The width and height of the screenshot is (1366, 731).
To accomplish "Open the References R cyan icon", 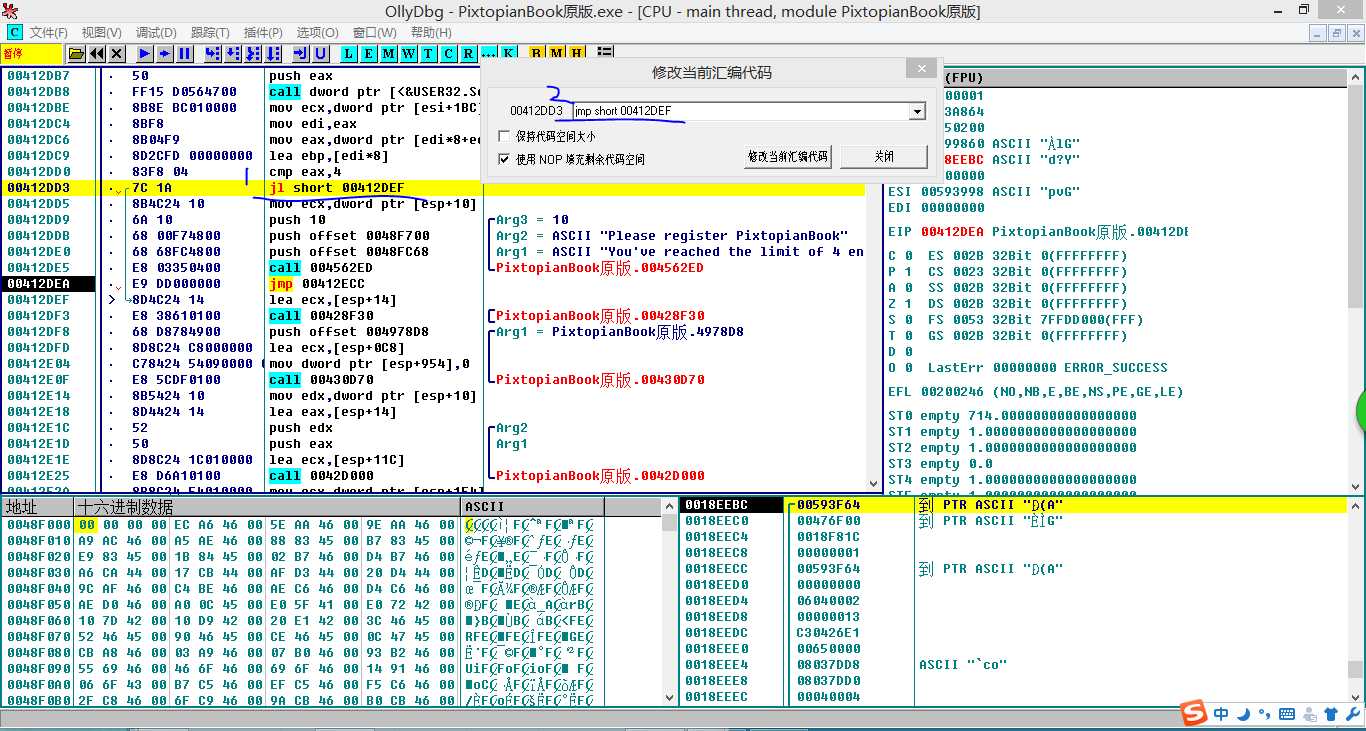I will (468, 53).
